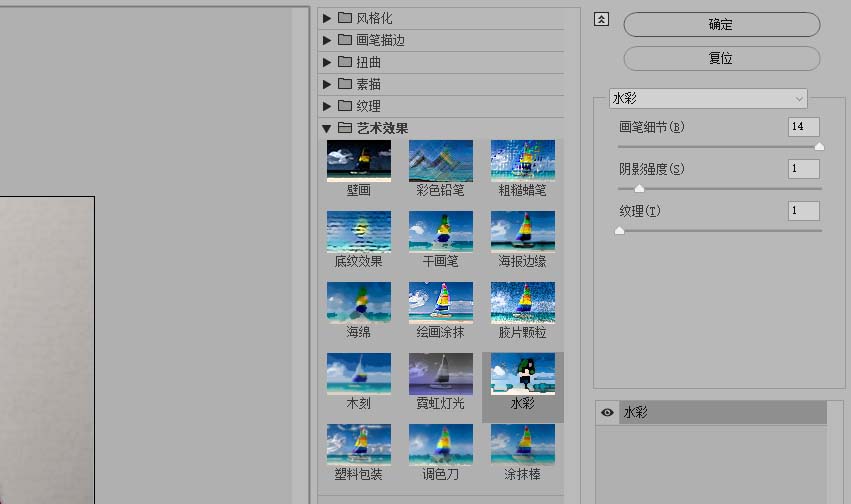Click the 素描 folder icon

tap(345, 84)
